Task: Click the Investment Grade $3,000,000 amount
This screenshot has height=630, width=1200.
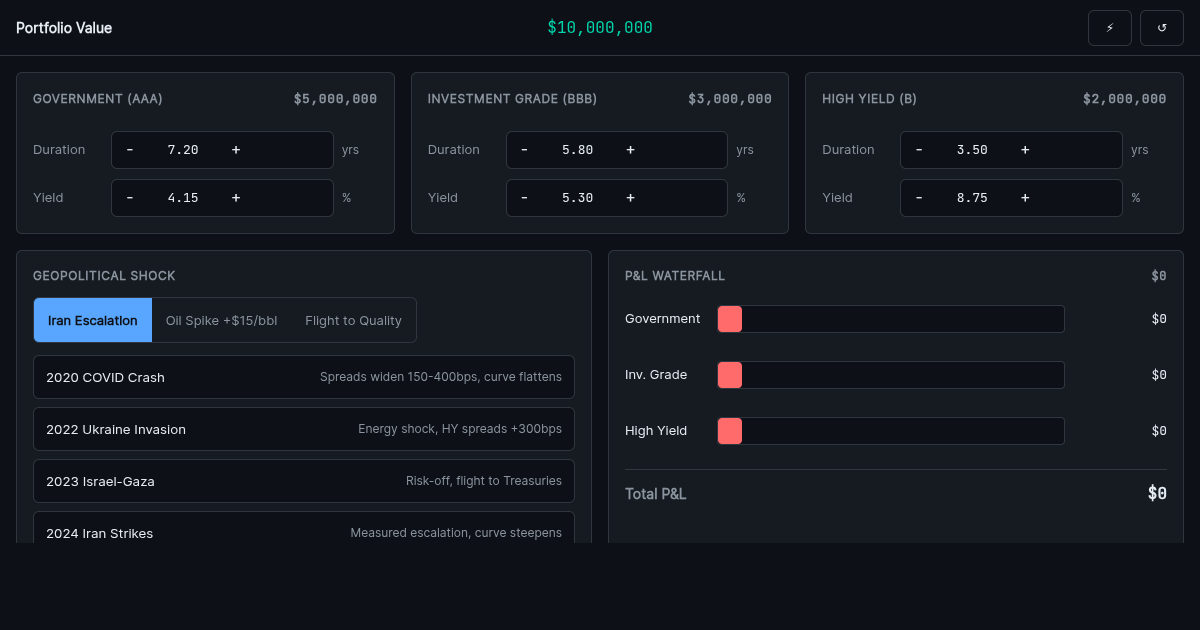Action: 730,99
